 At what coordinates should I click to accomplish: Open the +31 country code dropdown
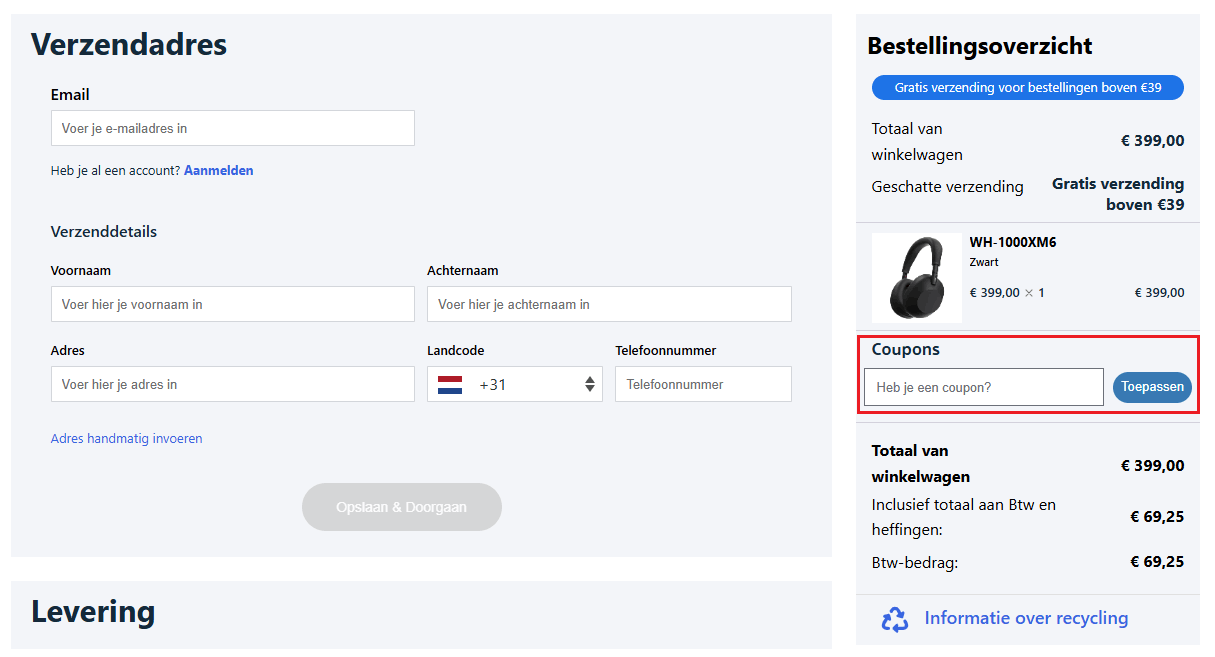point(589,383)
